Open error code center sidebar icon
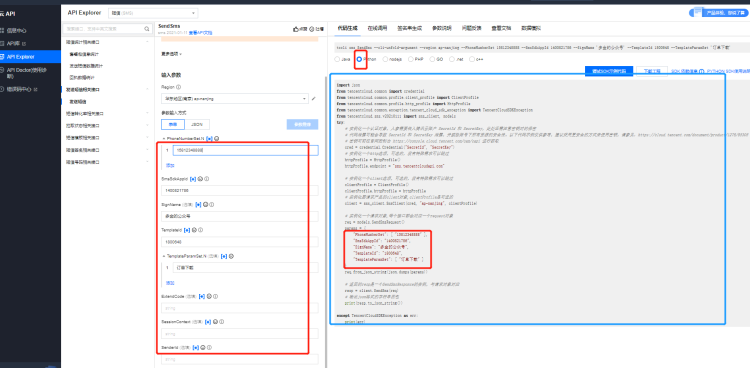Viewport: 750px width, 368px height. [2, 89]
